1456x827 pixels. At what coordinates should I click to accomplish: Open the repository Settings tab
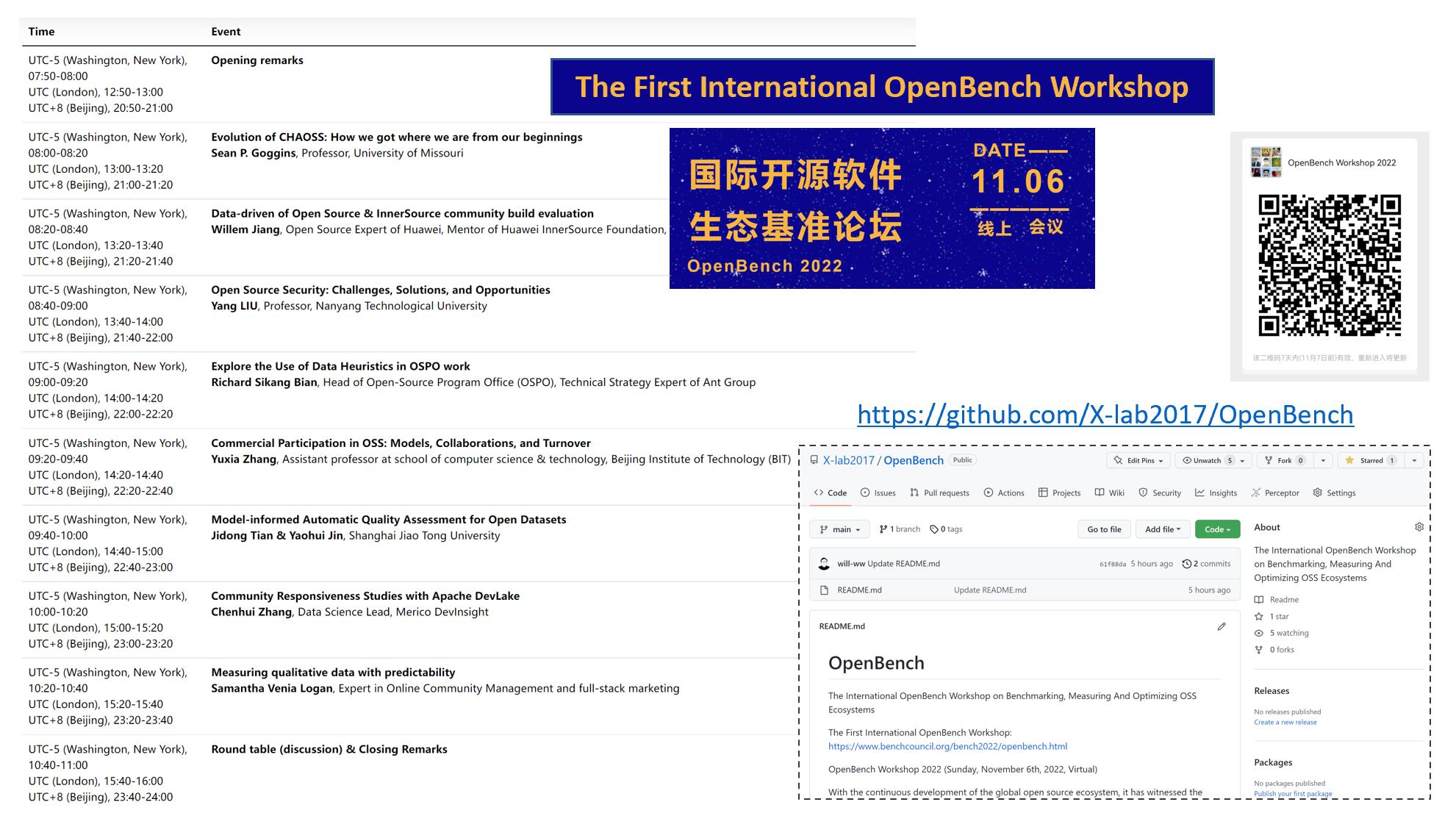click(x=1334, y=493)
